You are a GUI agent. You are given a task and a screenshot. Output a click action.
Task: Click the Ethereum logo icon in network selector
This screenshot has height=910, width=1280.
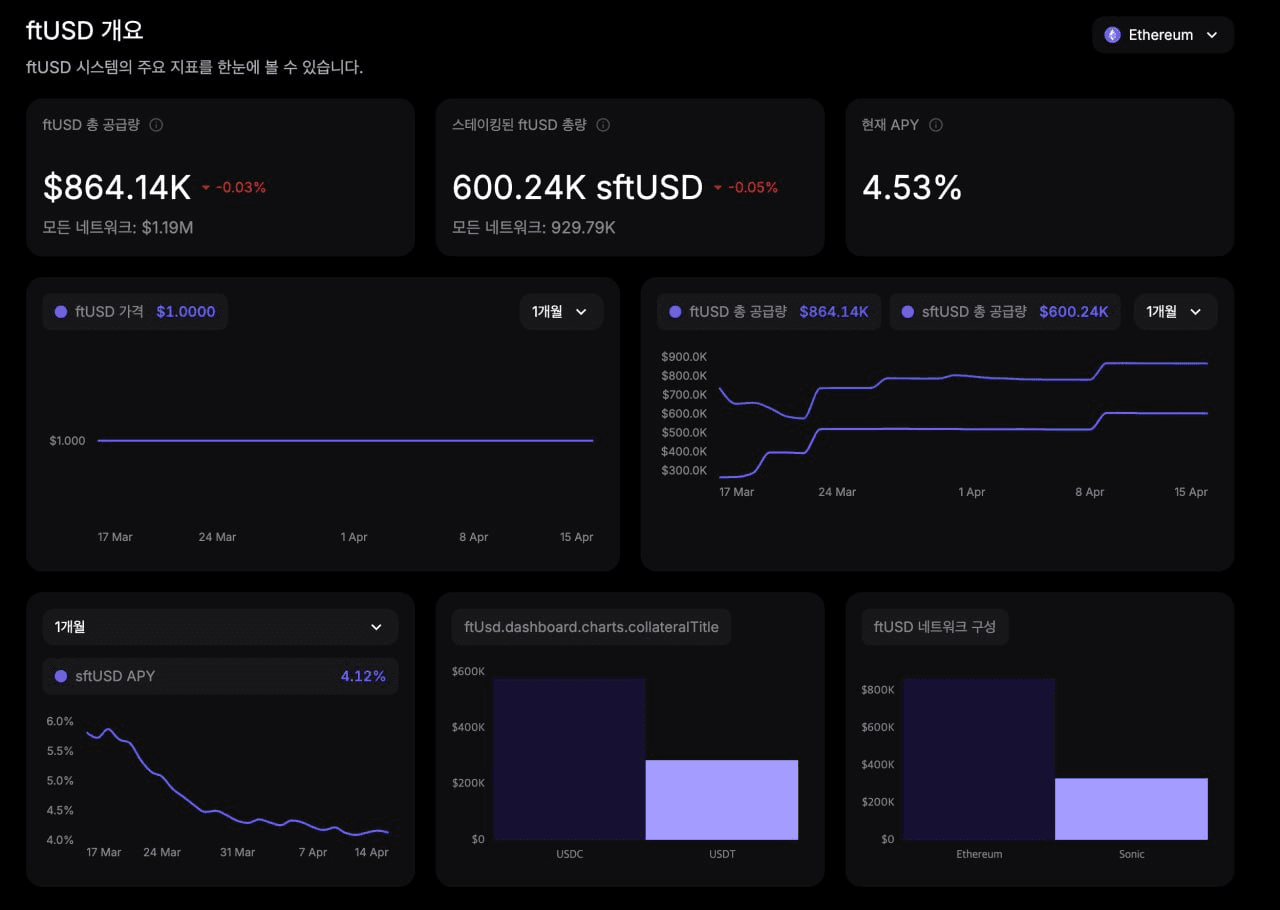1112,35
